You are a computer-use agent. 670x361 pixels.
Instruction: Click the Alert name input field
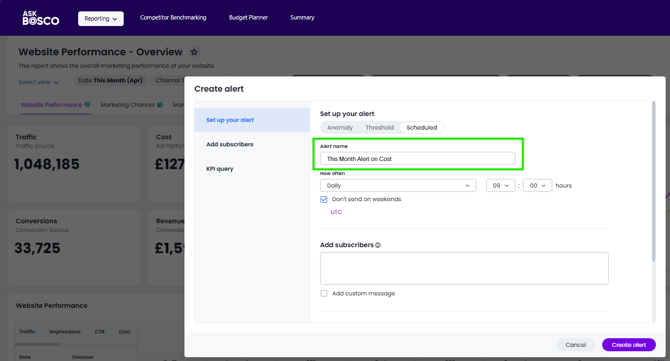(417, 158)
